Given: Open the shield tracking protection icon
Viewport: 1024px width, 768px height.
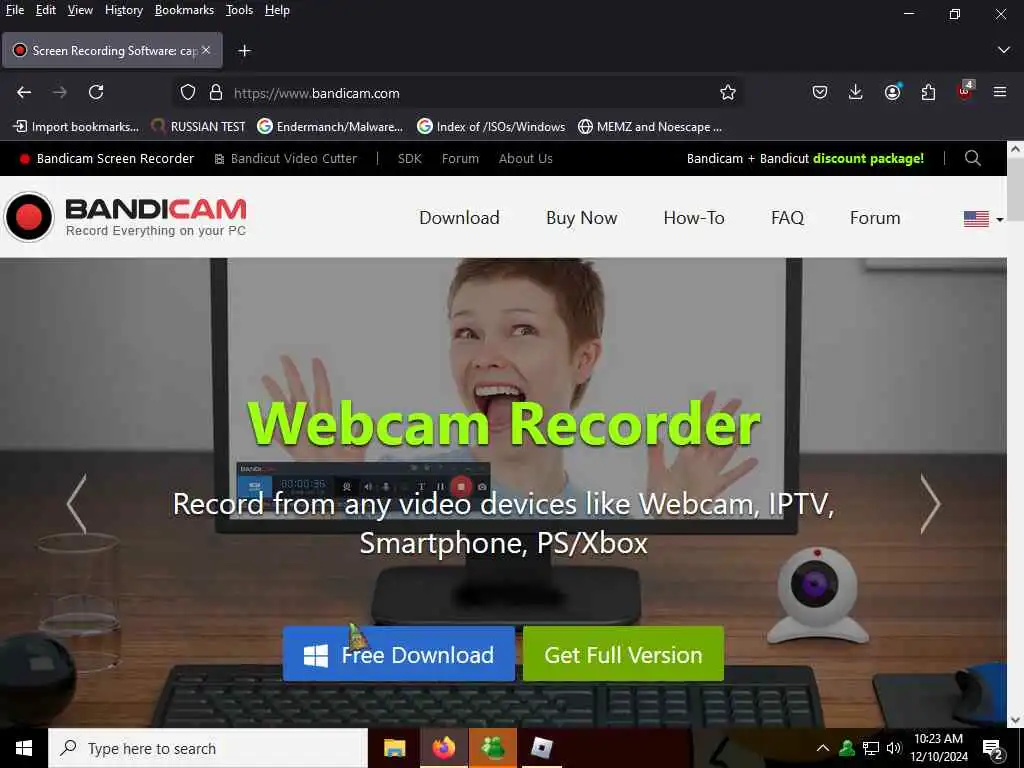Looking at the screenshot, I should click(188, 93).
